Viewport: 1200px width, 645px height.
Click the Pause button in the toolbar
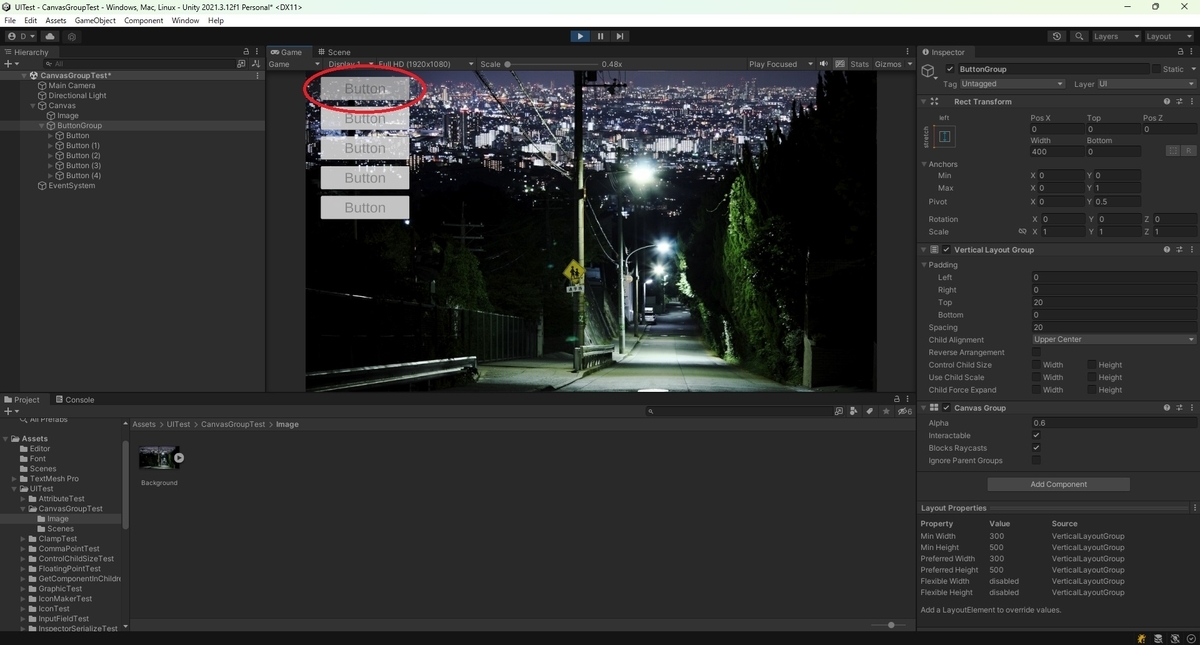tap(600, 36)
